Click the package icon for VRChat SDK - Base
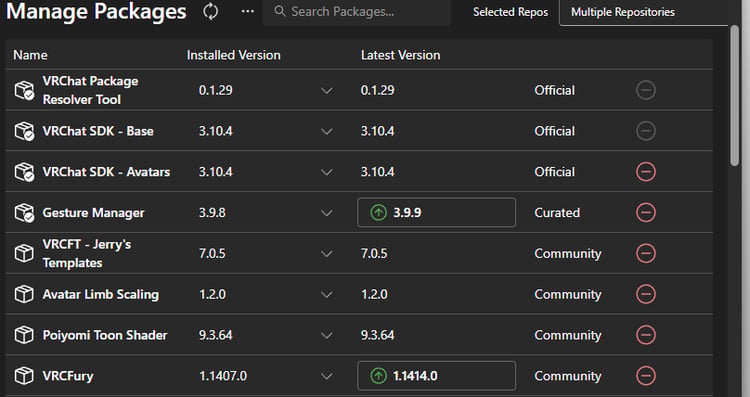Viewport: 750px width, 397px height. point(24,131)
